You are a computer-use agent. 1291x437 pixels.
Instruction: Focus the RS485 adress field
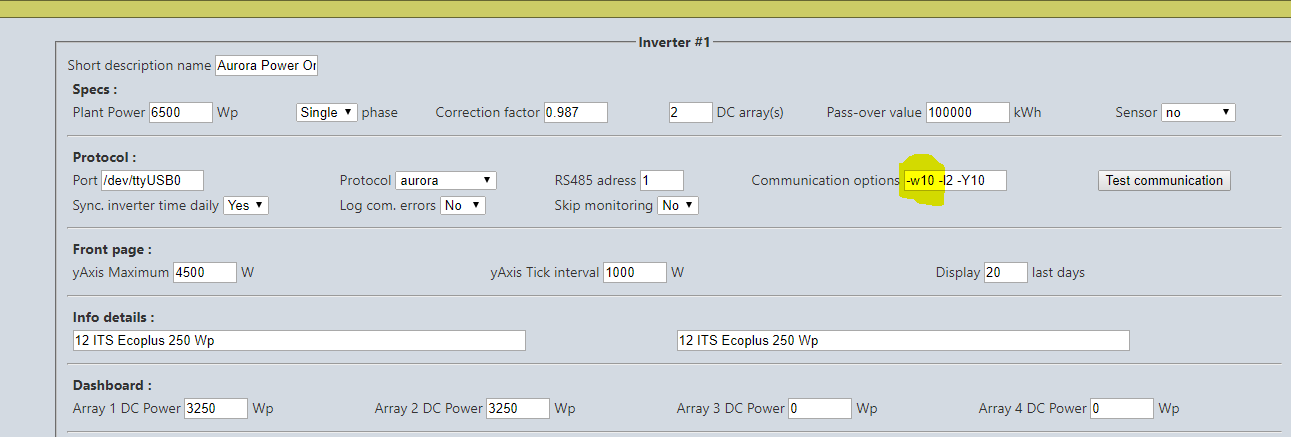click(662, 181)
